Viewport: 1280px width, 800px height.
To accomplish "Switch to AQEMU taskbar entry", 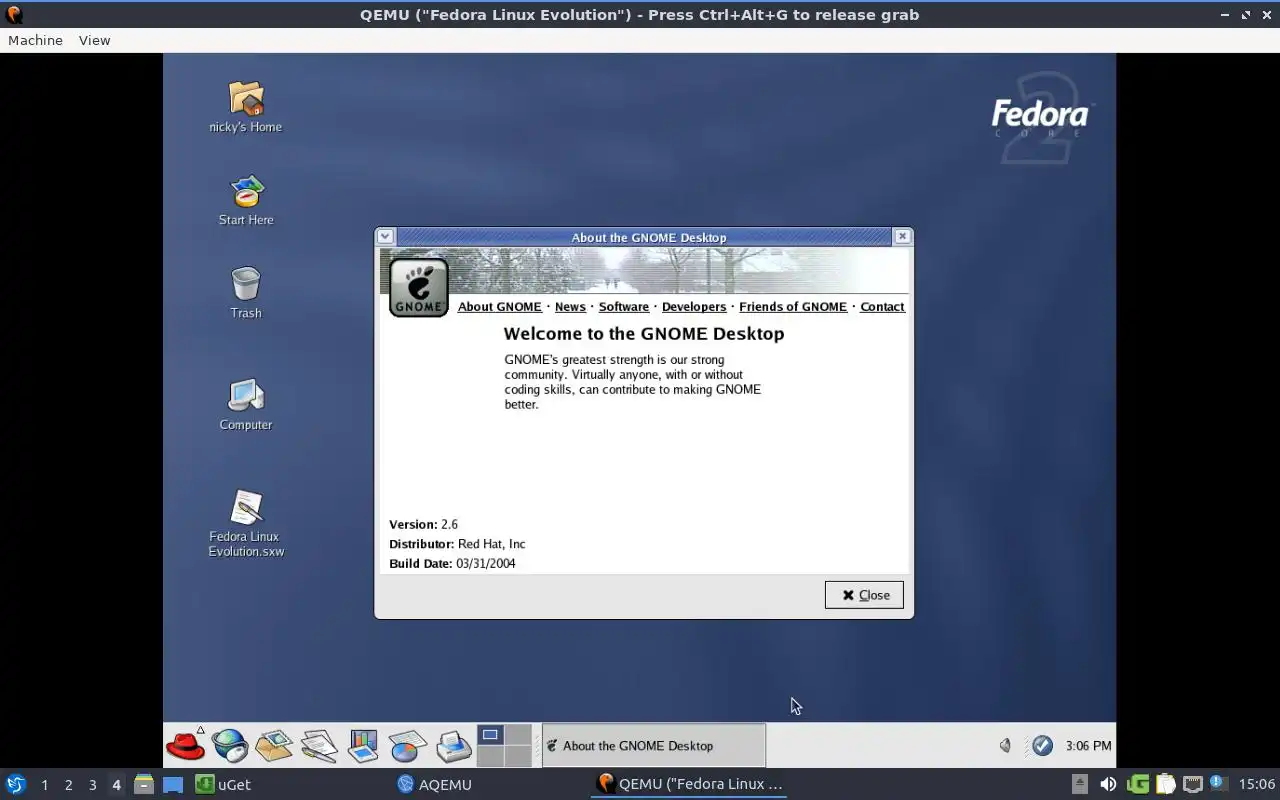I will 435,785.
